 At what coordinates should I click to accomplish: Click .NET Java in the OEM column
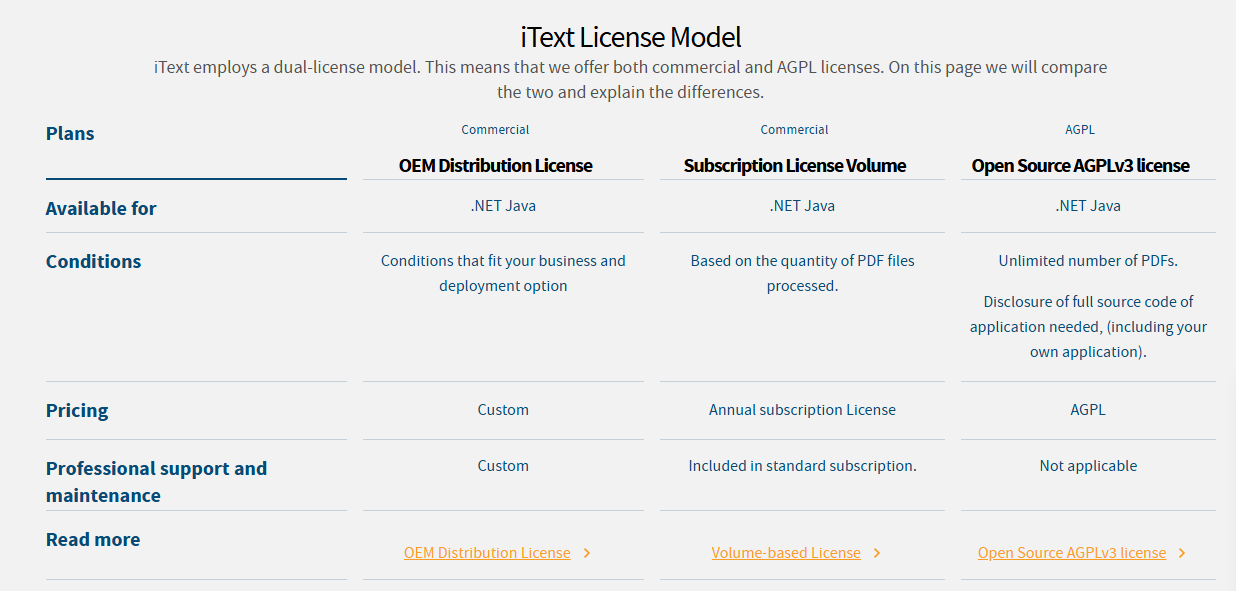point(503,206)
